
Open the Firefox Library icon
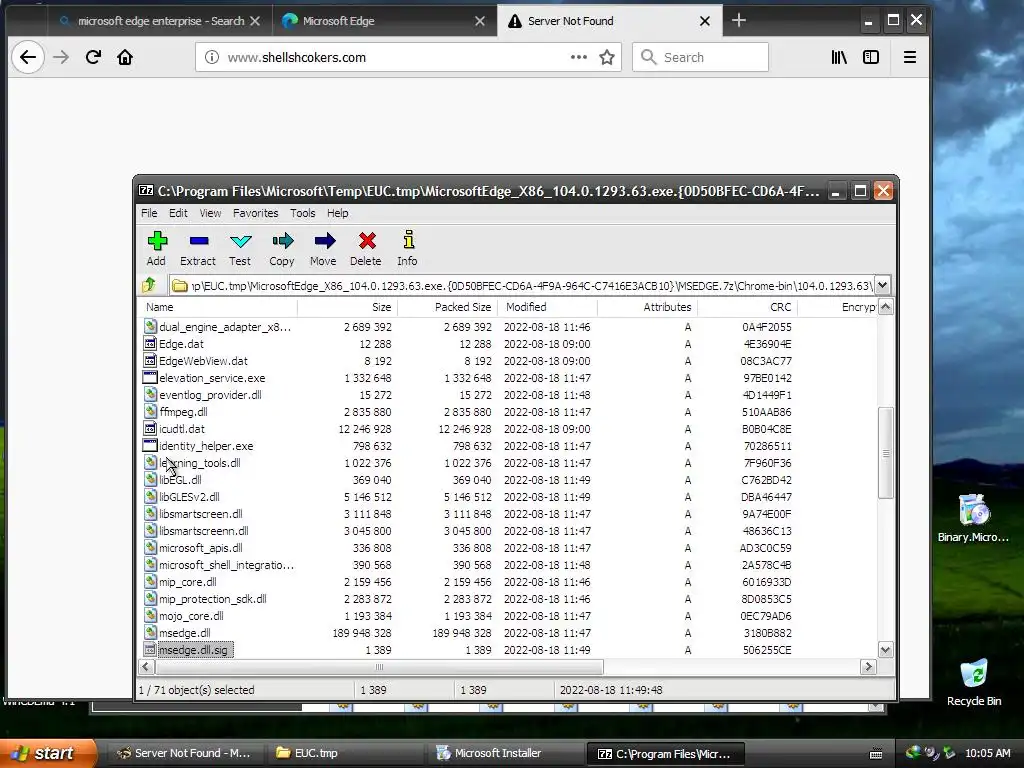point(839,57)
